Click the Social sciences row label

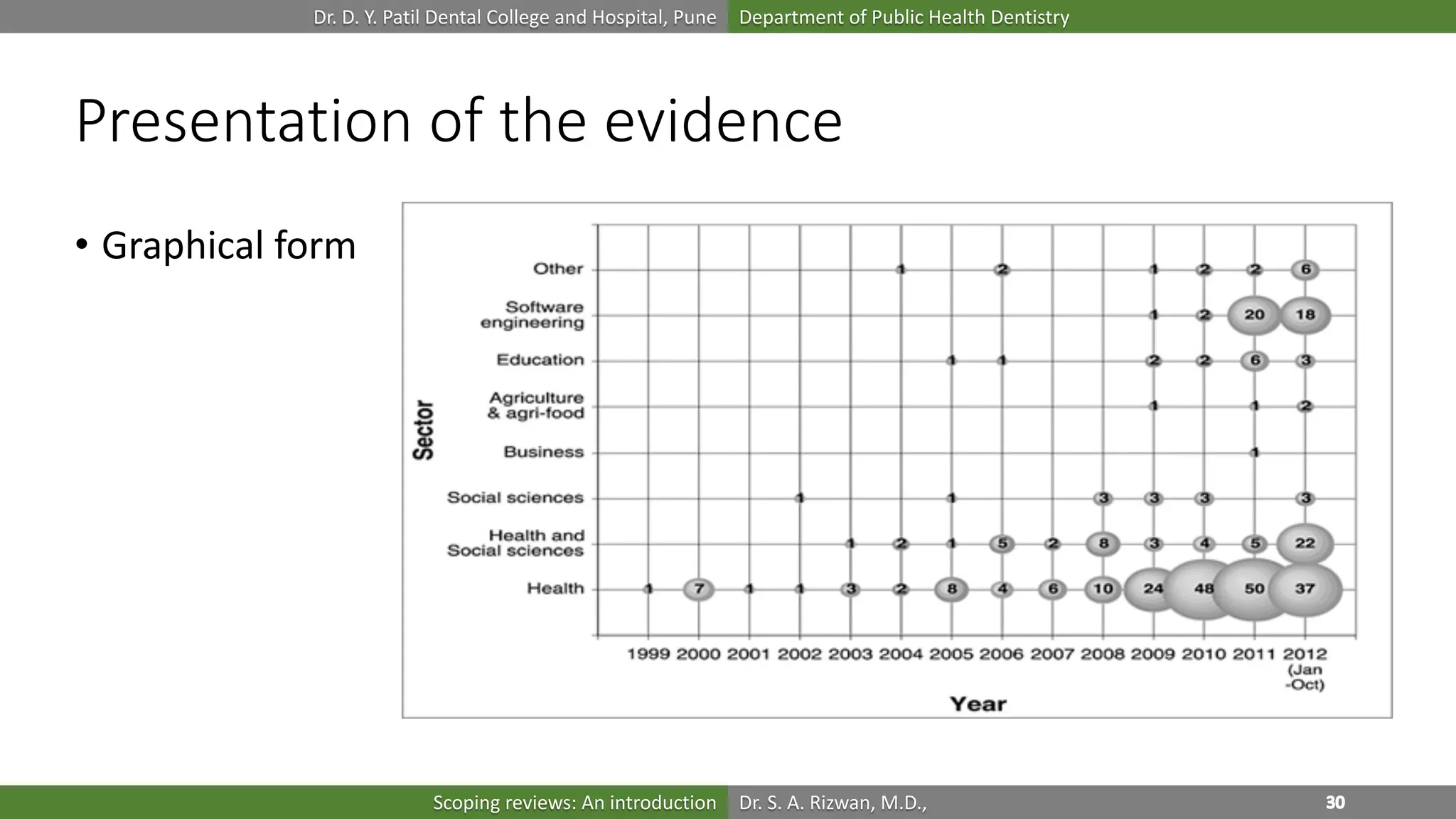click(x=515, y=498)
